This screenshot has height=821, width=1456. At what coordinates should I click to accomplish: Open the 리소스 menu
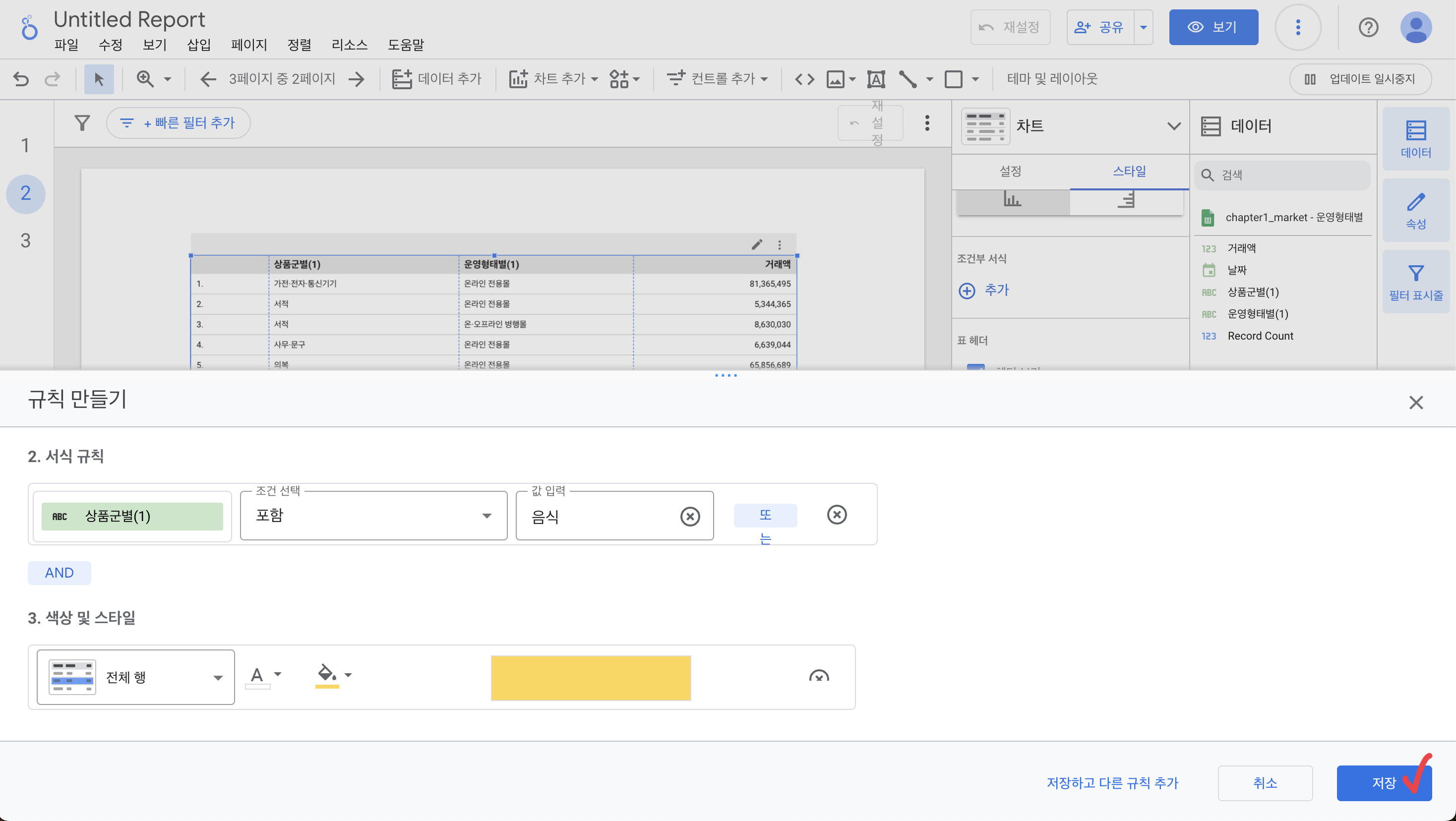(349, 45)
